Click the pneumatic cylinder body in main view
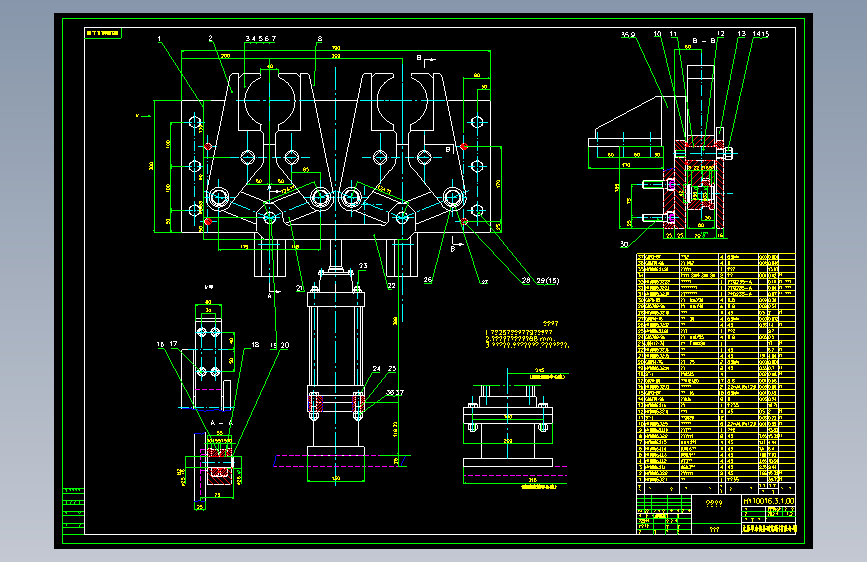This screenshot has height=562, width=867. (336, 344)
